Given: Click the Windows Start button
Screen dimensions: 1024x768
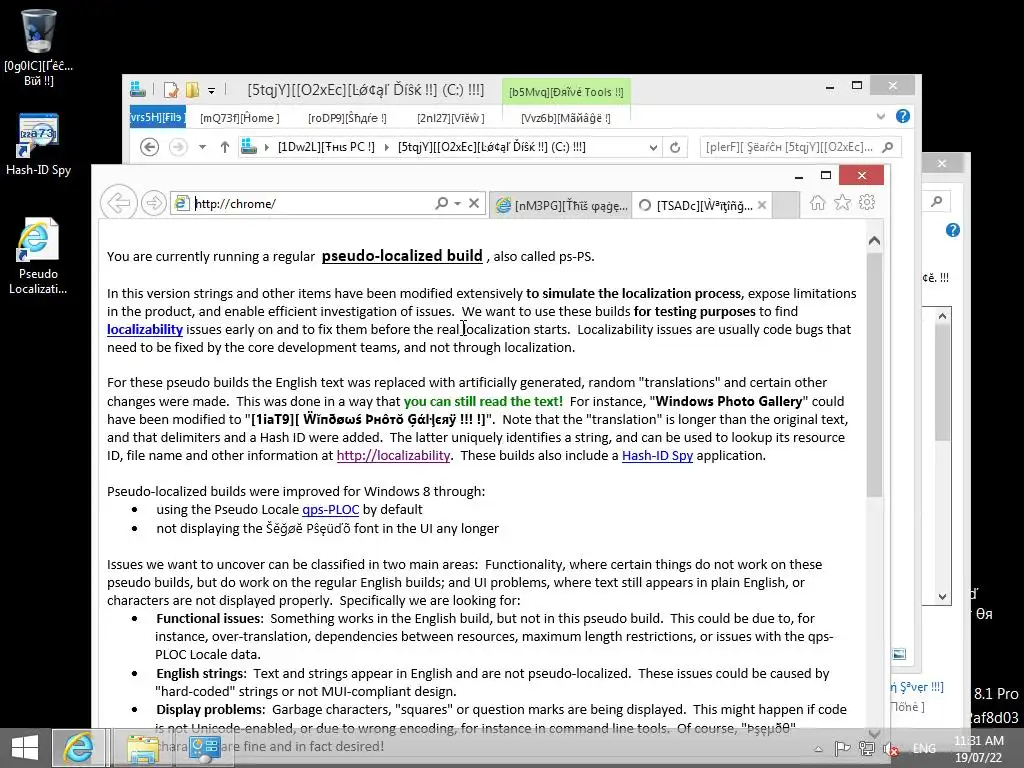Looking at the screenshot, I should pyautogui.click(x=25, y=748).
